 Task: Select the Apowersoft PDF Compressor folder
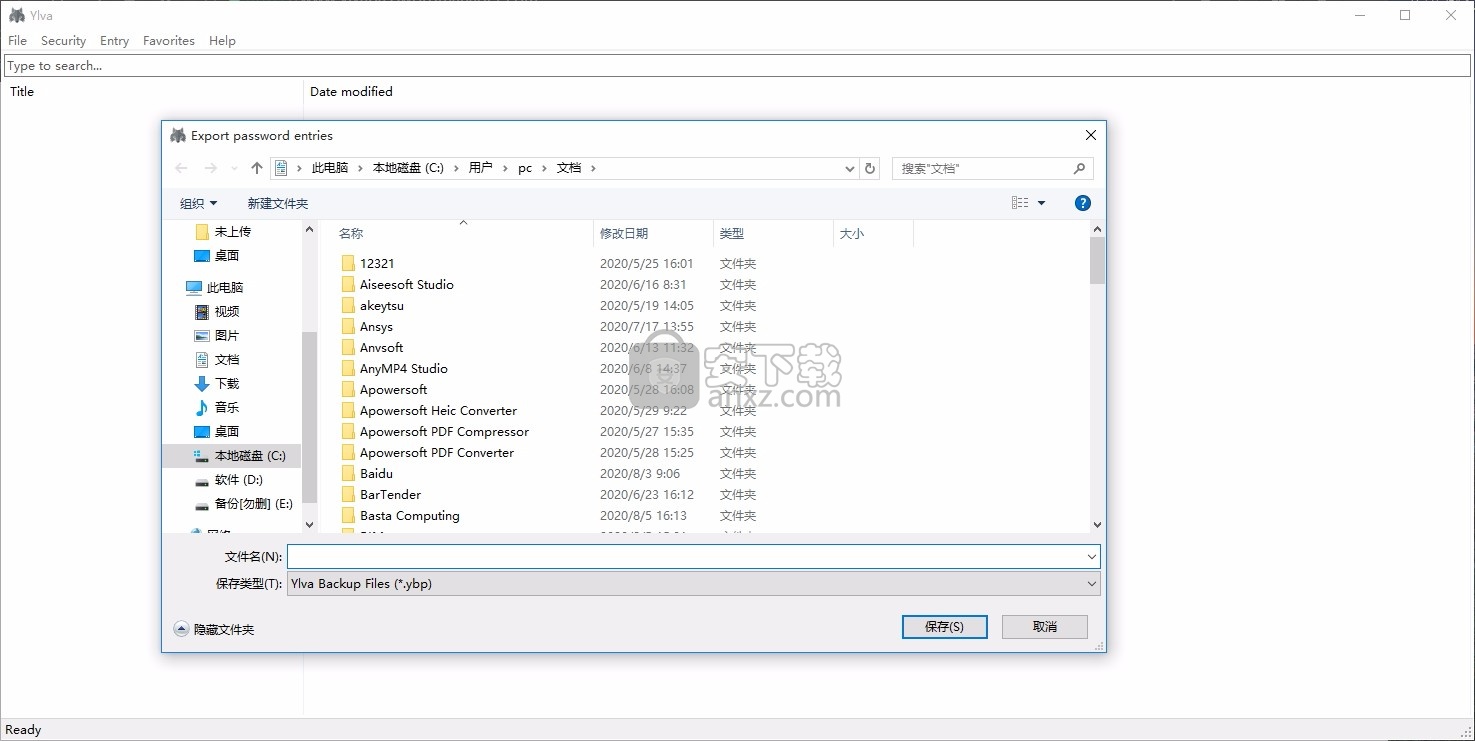coord(444,431)
